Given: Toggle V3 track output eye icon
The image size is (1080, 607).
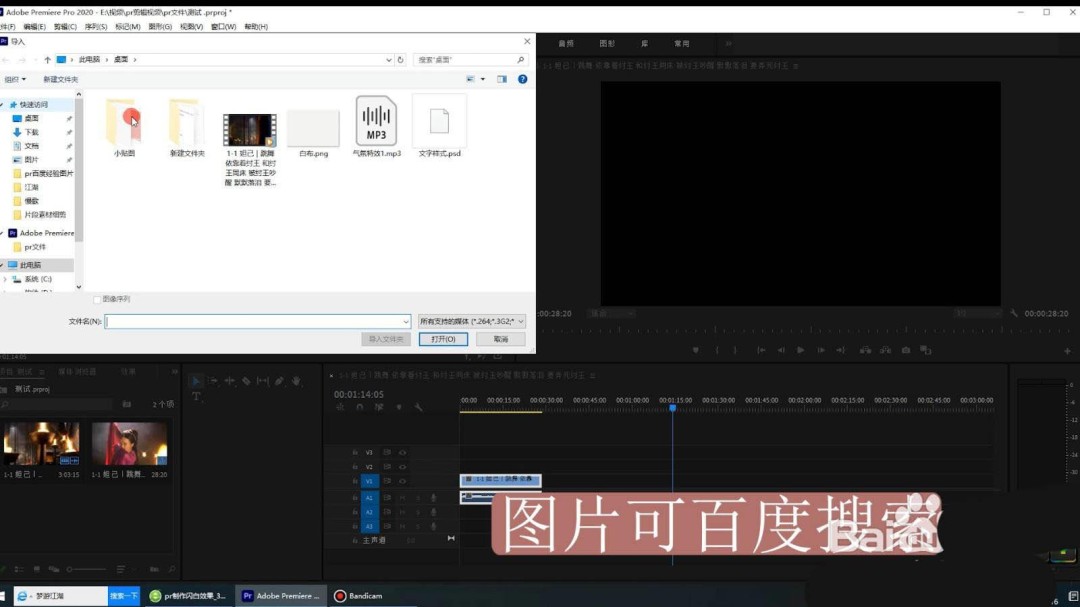Looking at the screenshot, I should (402, 453).
